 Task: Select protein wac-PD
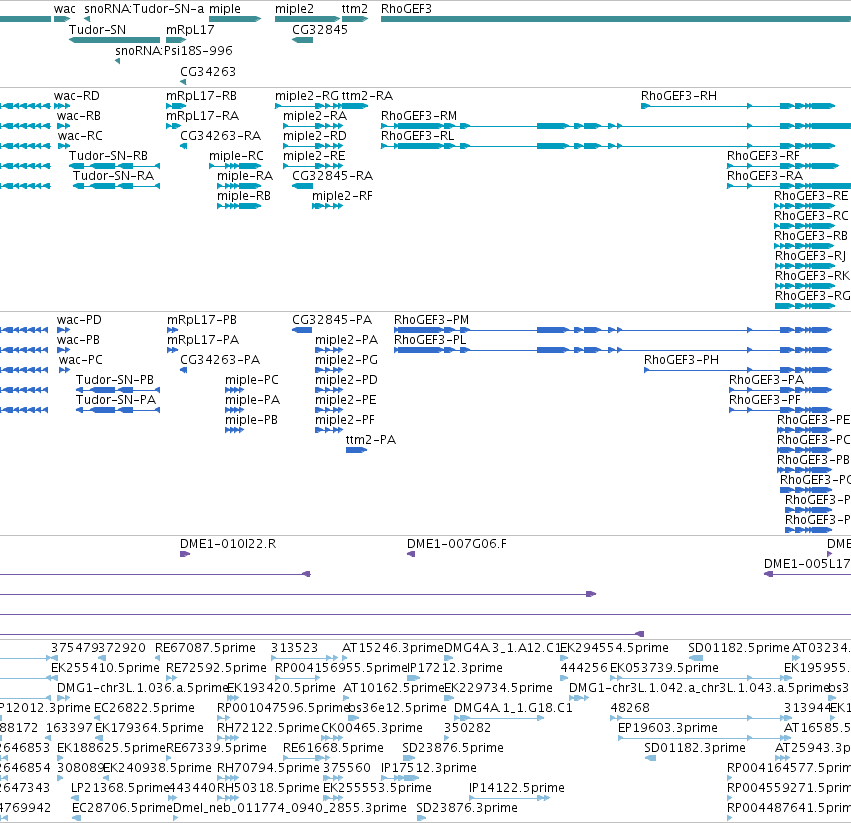(x=63, y=330)
